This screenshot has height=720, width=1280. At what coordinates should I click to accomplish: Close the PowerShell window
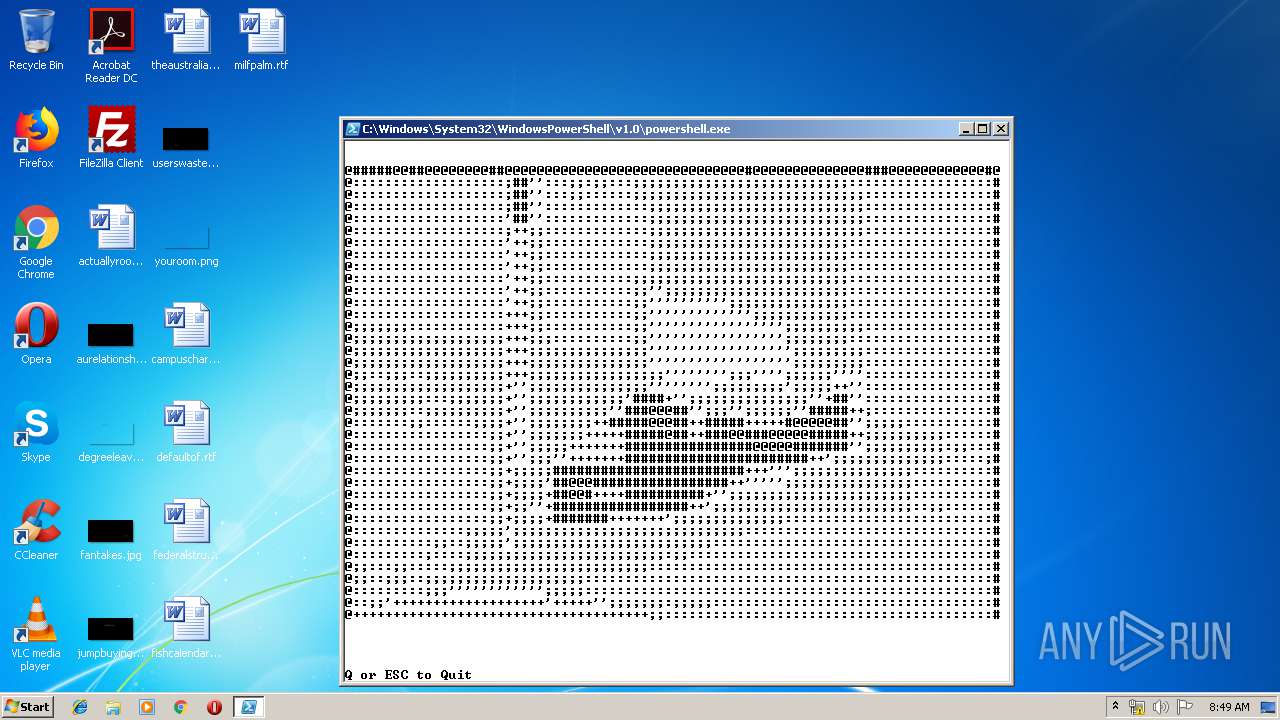click(1001, 129)
